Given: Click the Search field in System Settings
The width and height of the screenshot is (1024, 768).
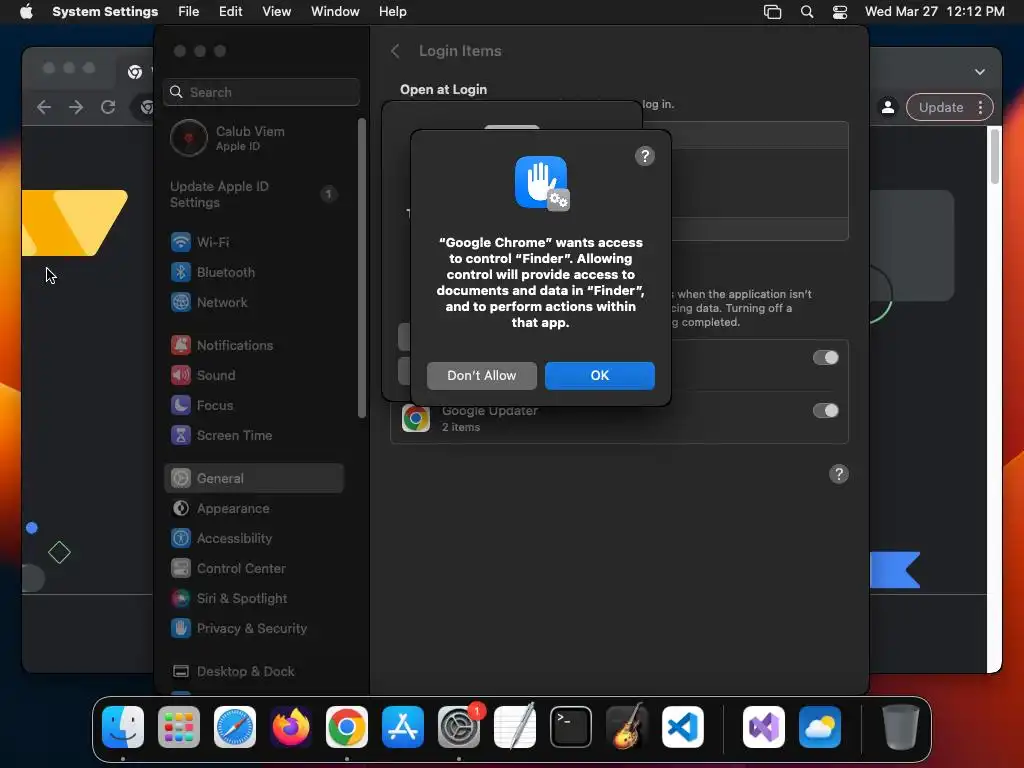Looking at the screenshot, I should 261,92.
